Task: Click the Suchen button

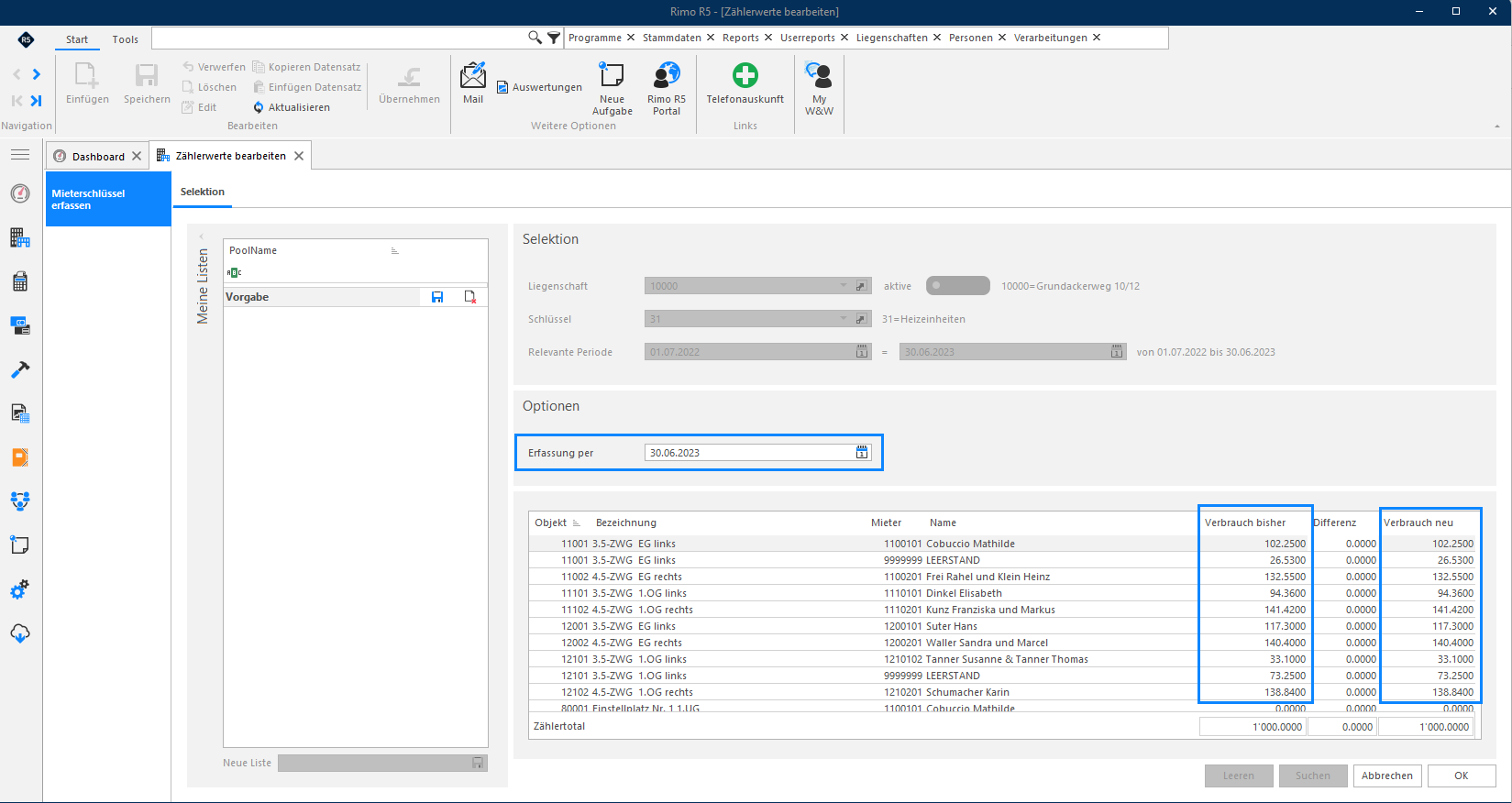Action: click(1313, 775)
